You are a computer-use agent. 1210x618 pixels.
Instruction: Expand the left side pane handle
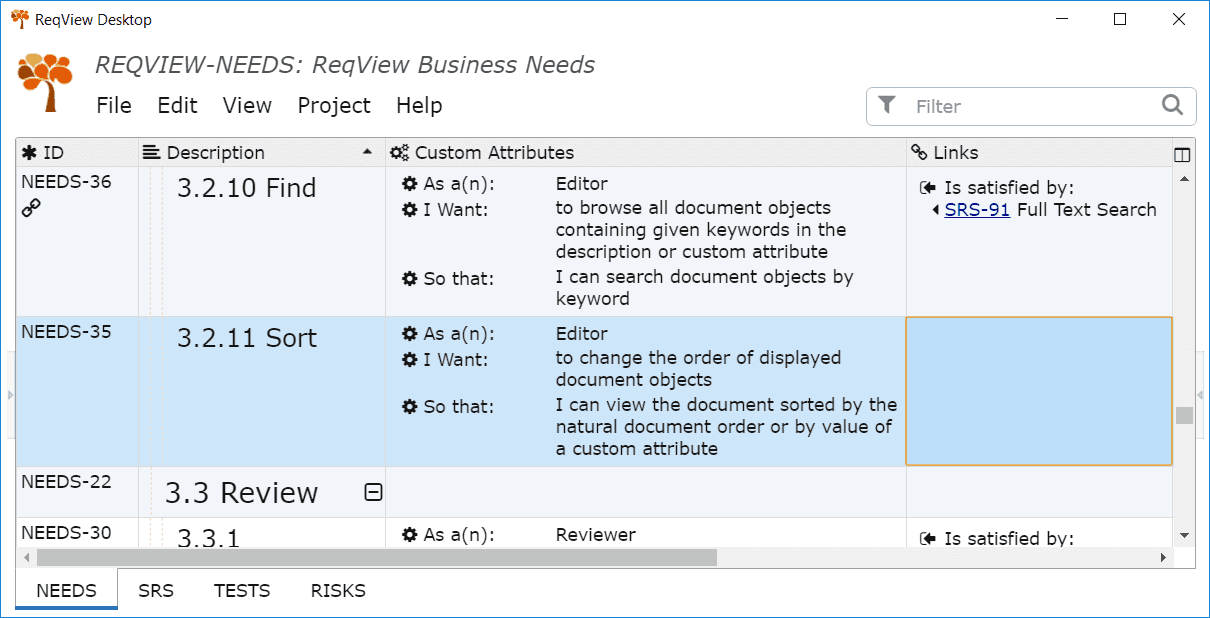(10, 395)
